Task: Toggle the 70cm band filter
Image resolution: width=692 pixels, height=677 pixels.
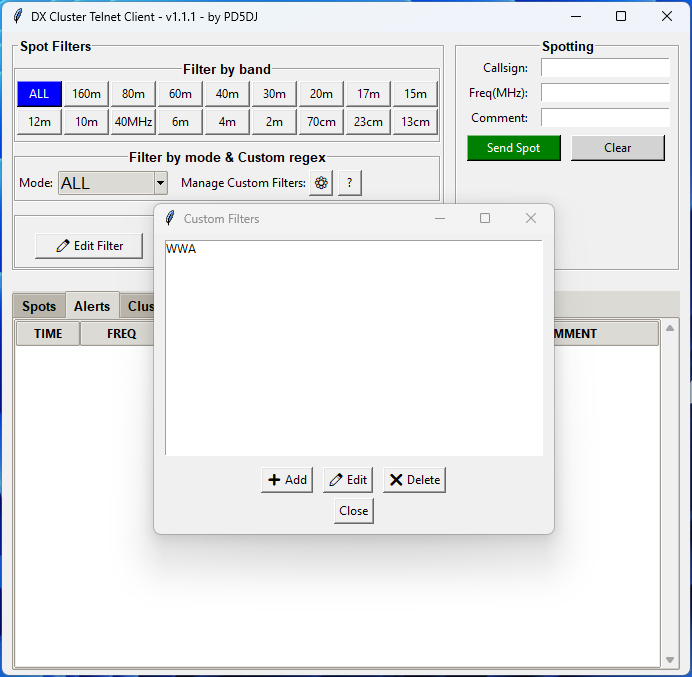Action: 321,122
